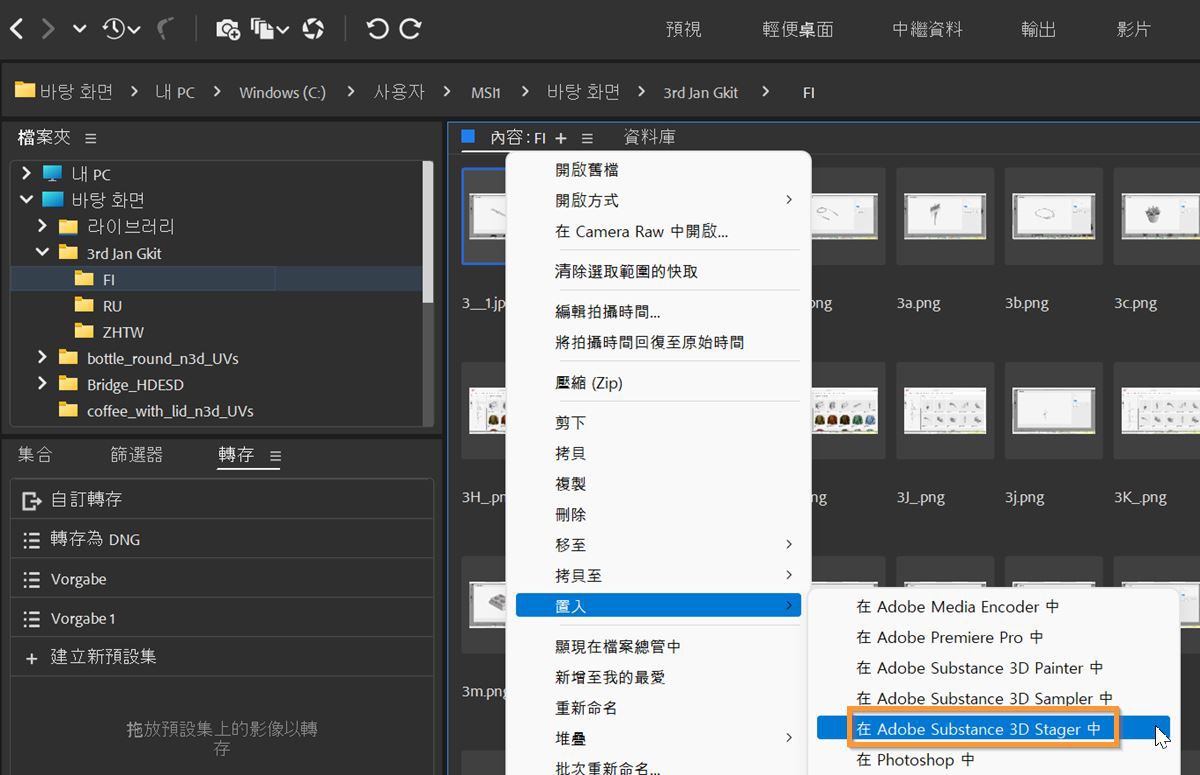Open the 移至 submenu
This screenshot has height=775, width=1200.
pos(658,545)
